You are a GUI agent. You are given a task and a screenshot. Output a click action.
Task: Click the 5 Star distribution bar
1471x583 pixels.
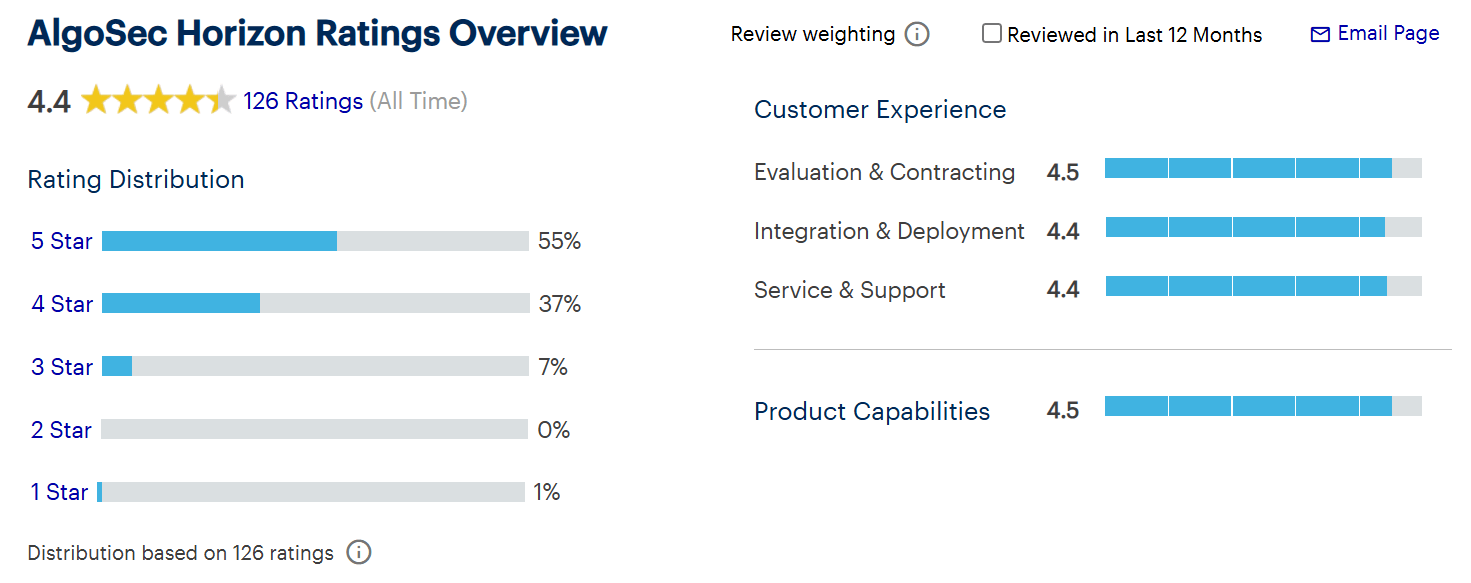(x=315, y=241)
